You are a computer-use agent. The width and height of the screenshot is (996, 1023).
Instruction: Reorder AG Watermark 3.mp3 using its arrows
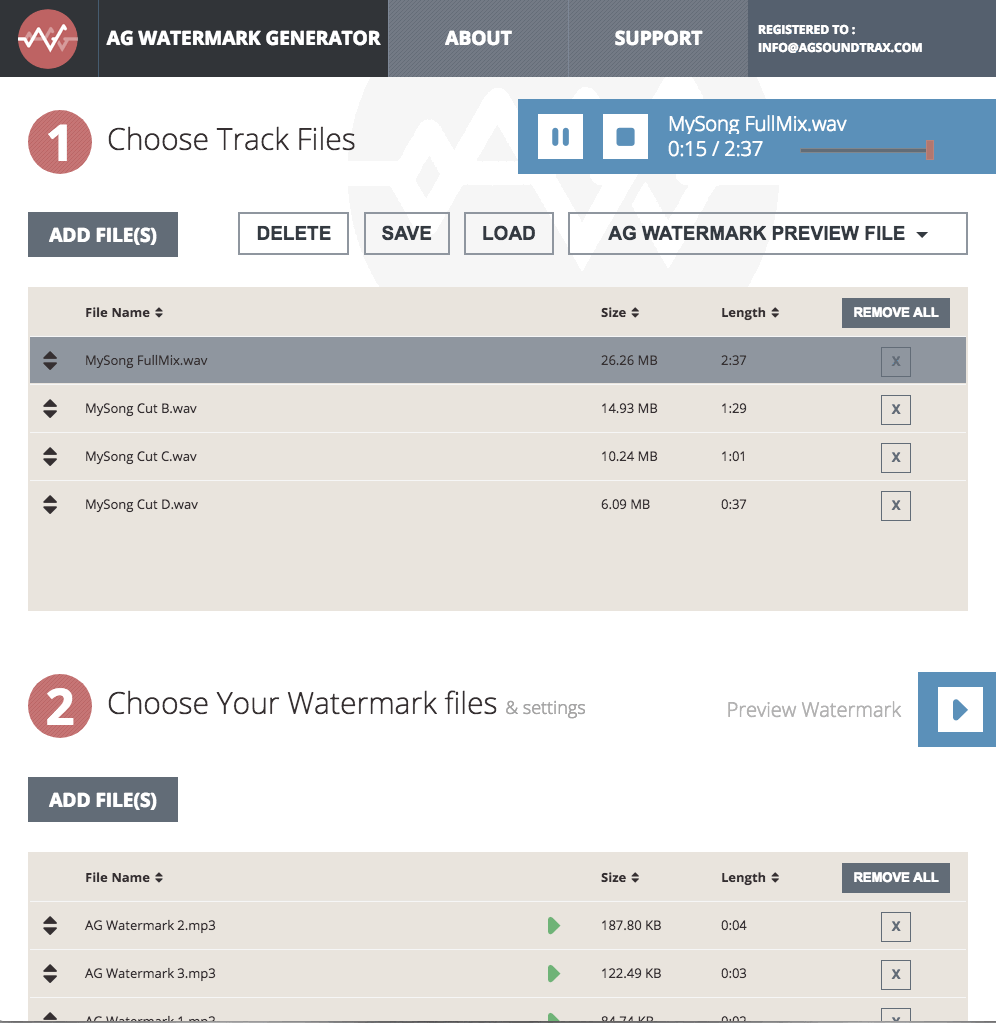click(x=50, y=973)
